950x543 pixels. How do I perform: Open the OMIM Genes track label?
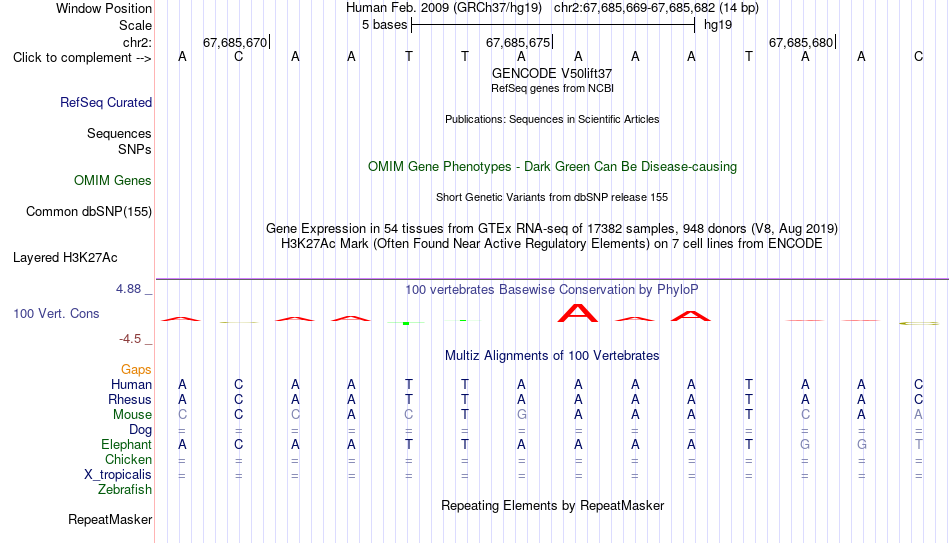pos(113,181)
